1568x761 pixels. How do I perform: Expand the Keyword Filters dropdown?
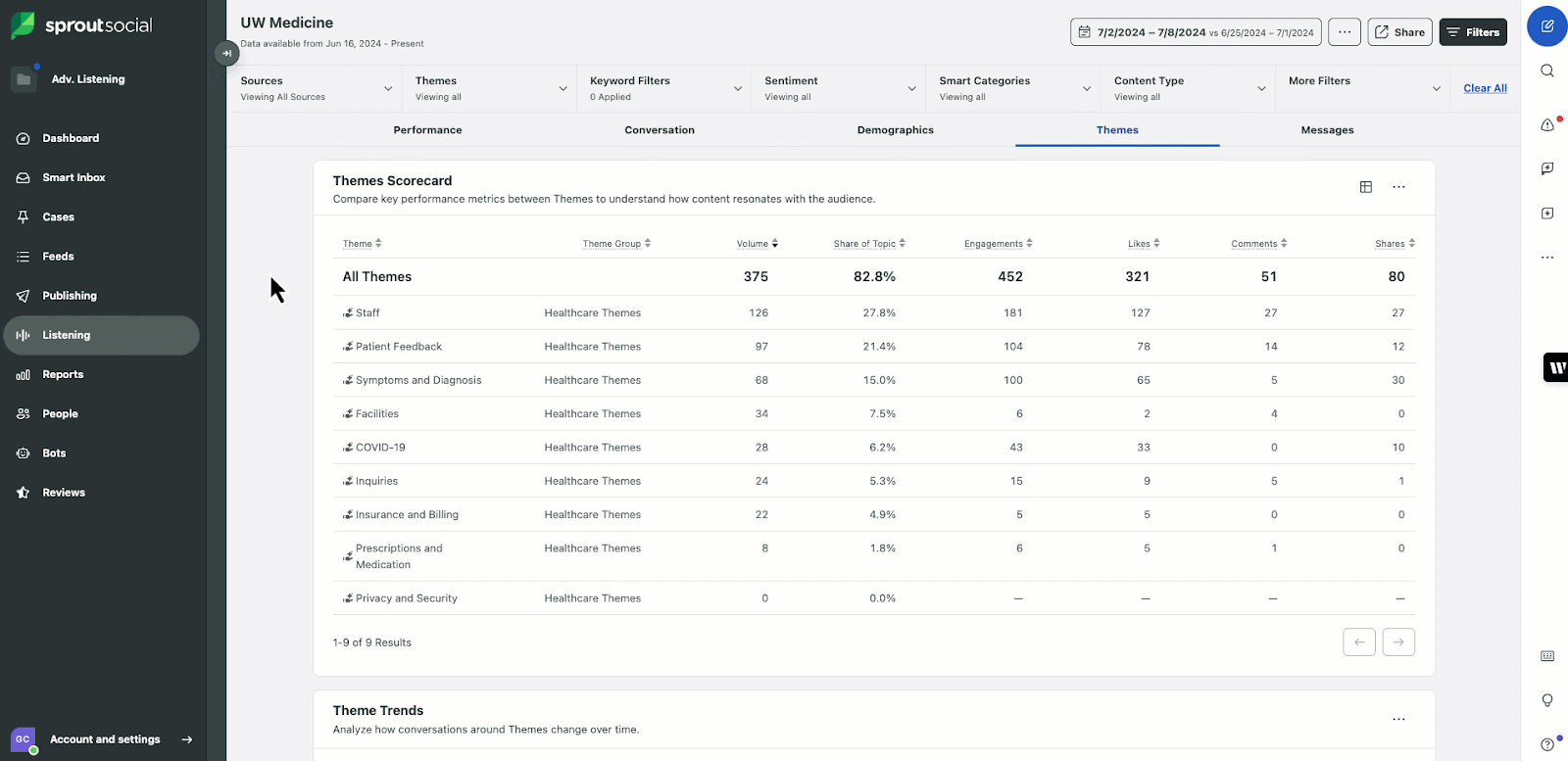(x=663, y=88)
